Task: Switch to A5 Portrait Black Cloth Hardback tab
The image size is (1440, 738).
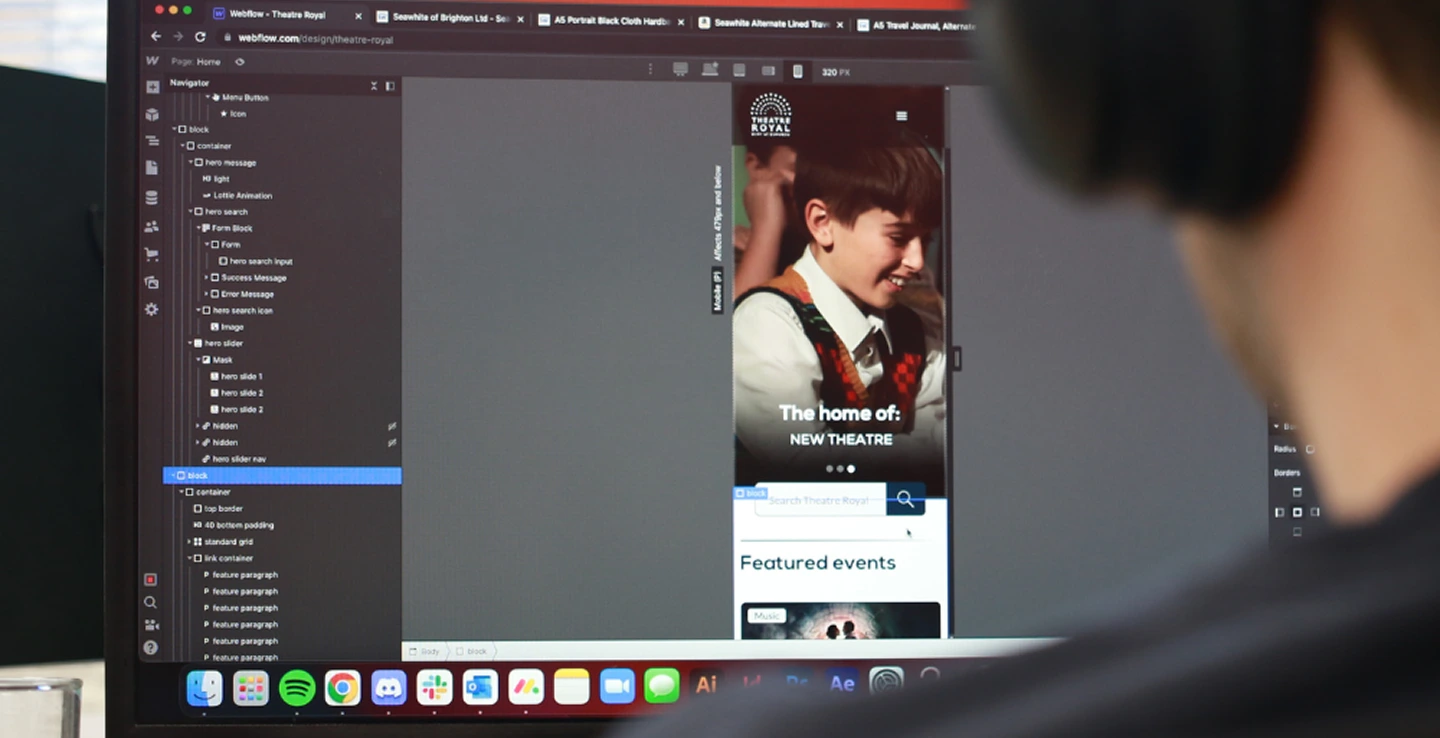Action: [612, 21]
